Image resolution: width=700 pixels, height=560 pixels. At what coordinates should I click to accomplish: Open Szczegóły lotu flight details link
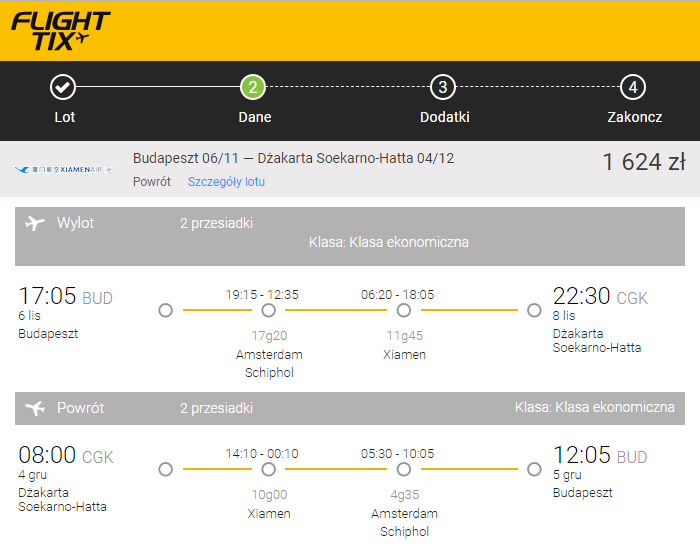[x=226, y=182]
